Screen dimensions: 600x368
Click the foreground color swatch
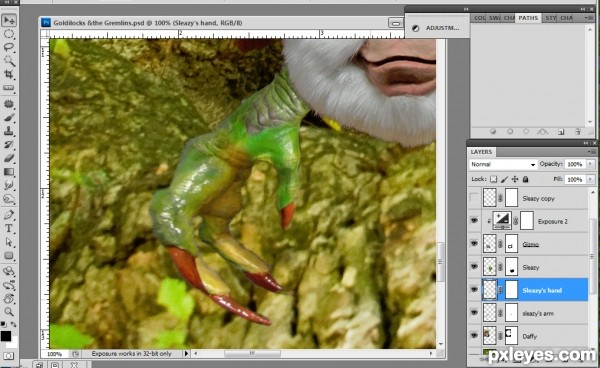[x=6, y=336]
